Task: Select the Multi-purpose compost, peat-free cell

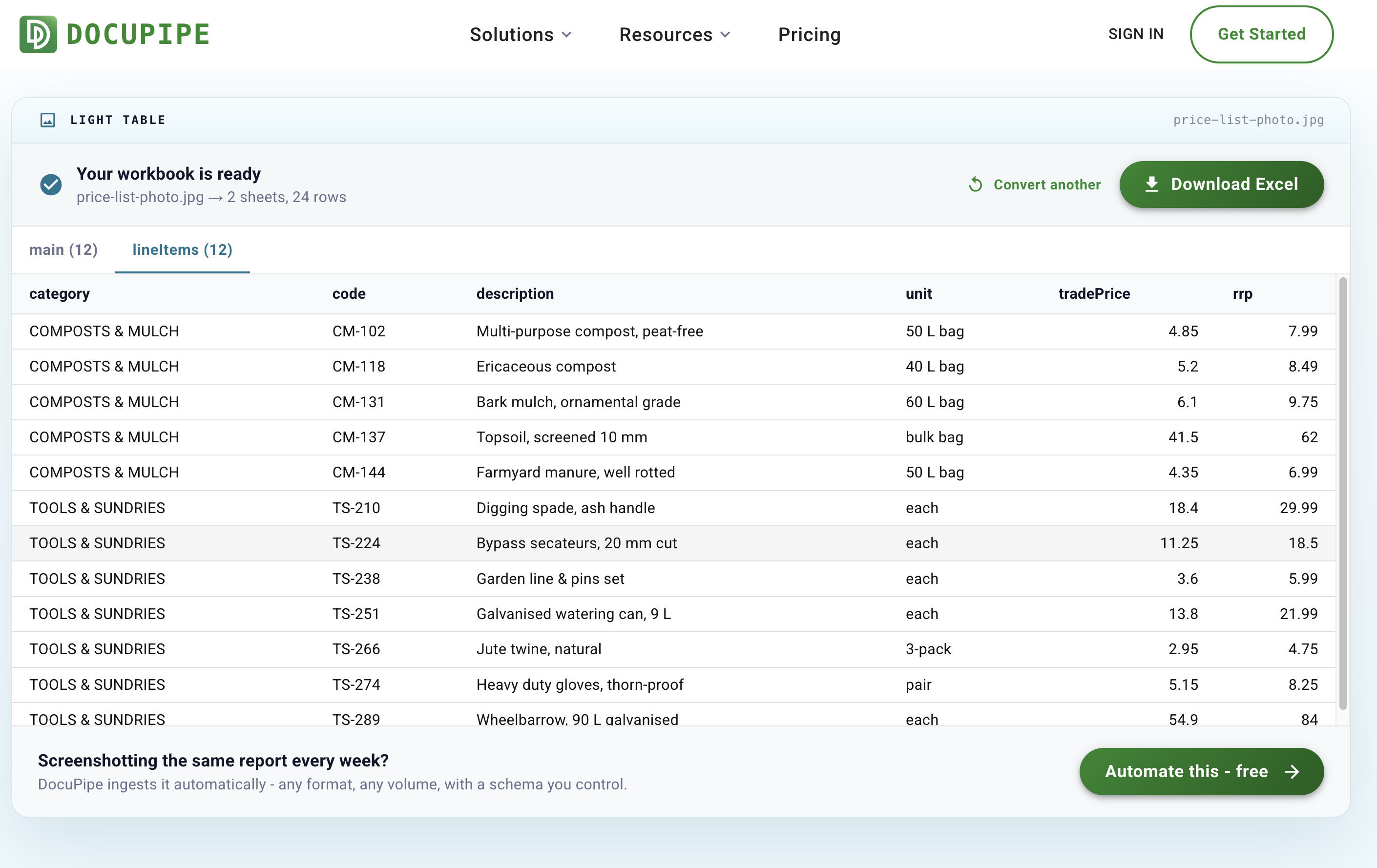Action: [589, 331]
